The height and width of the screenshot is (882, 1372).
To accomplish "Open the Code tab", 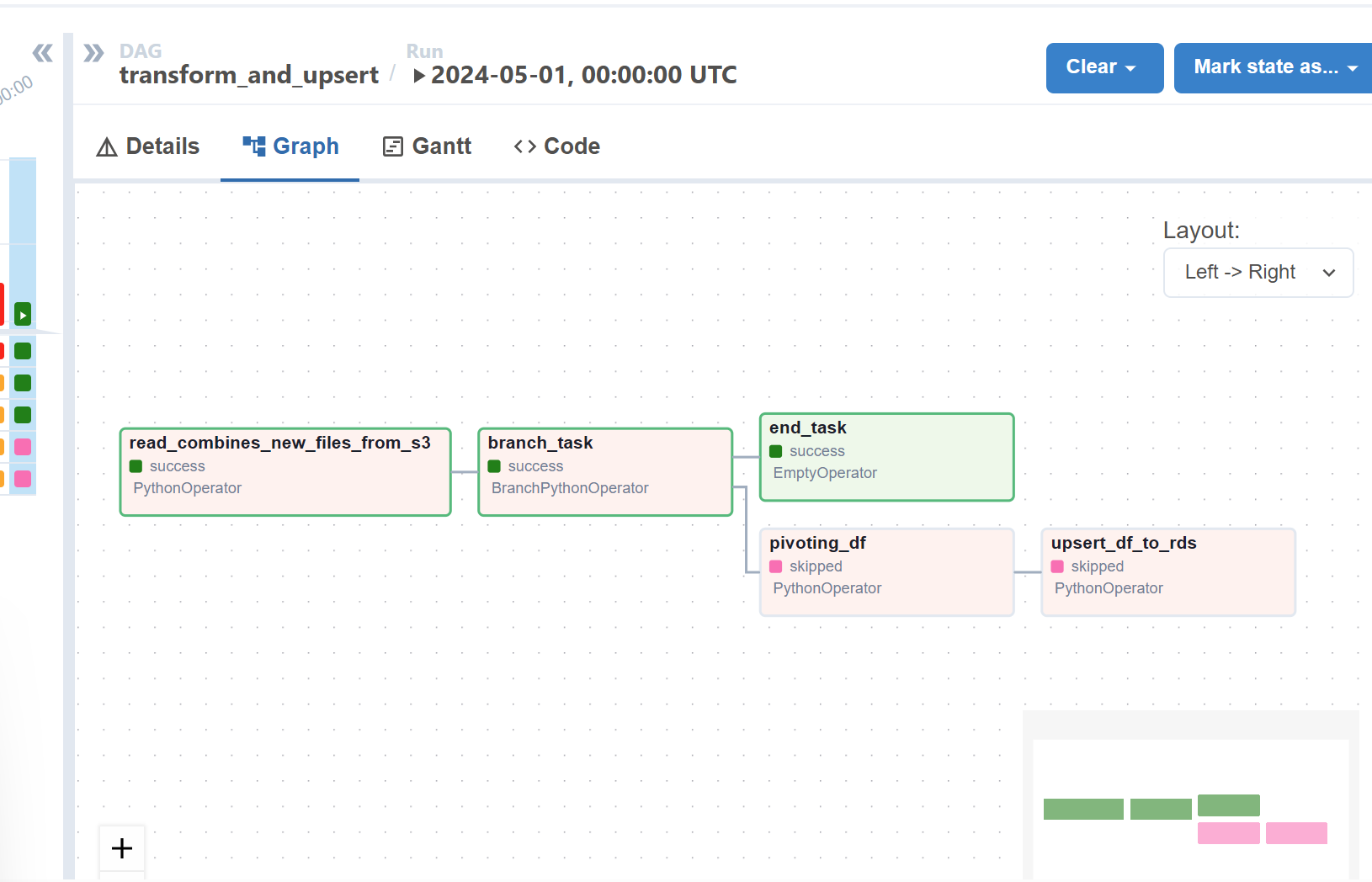I will 572,146.
